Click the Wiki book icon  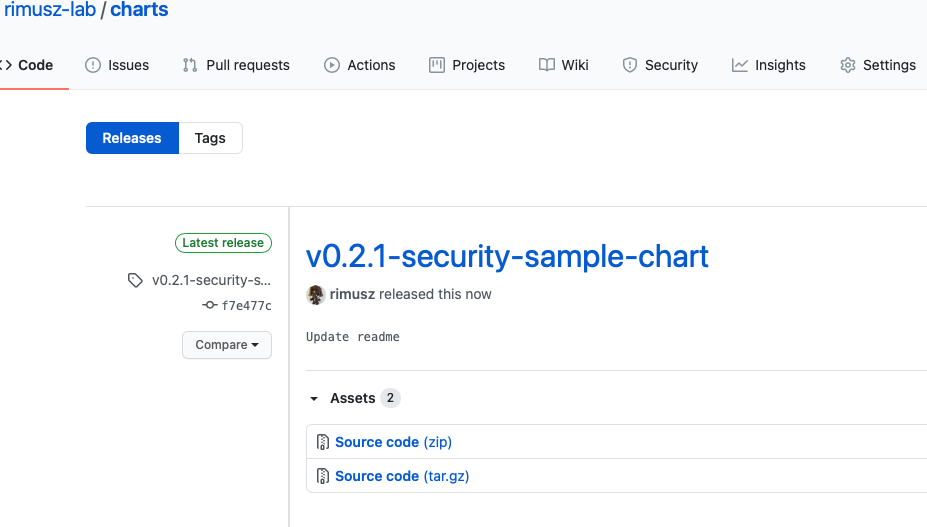point(547,65)
